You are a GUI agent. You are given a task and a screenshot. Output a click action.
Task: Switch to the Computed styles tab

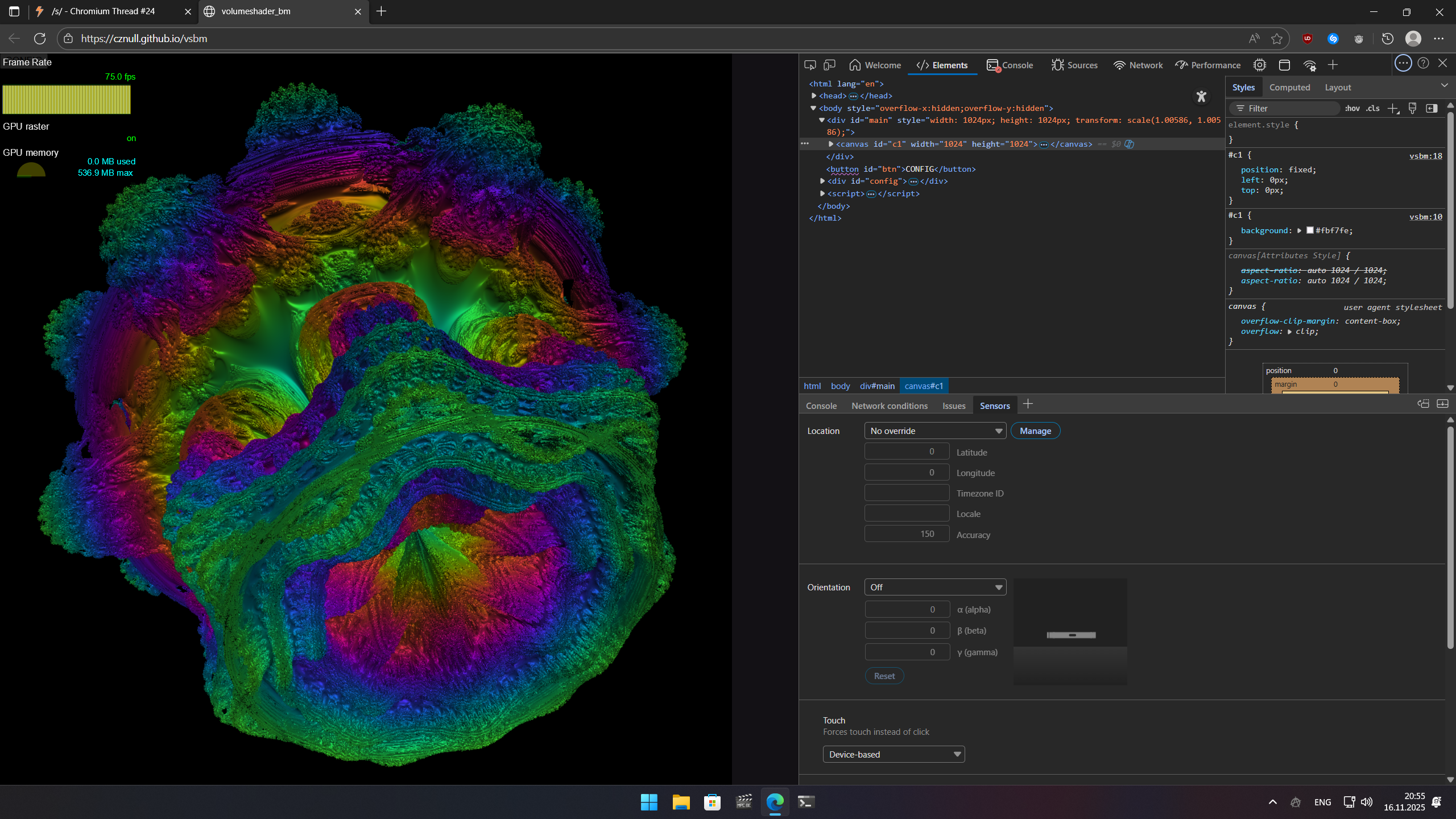tap(1289, 87)
